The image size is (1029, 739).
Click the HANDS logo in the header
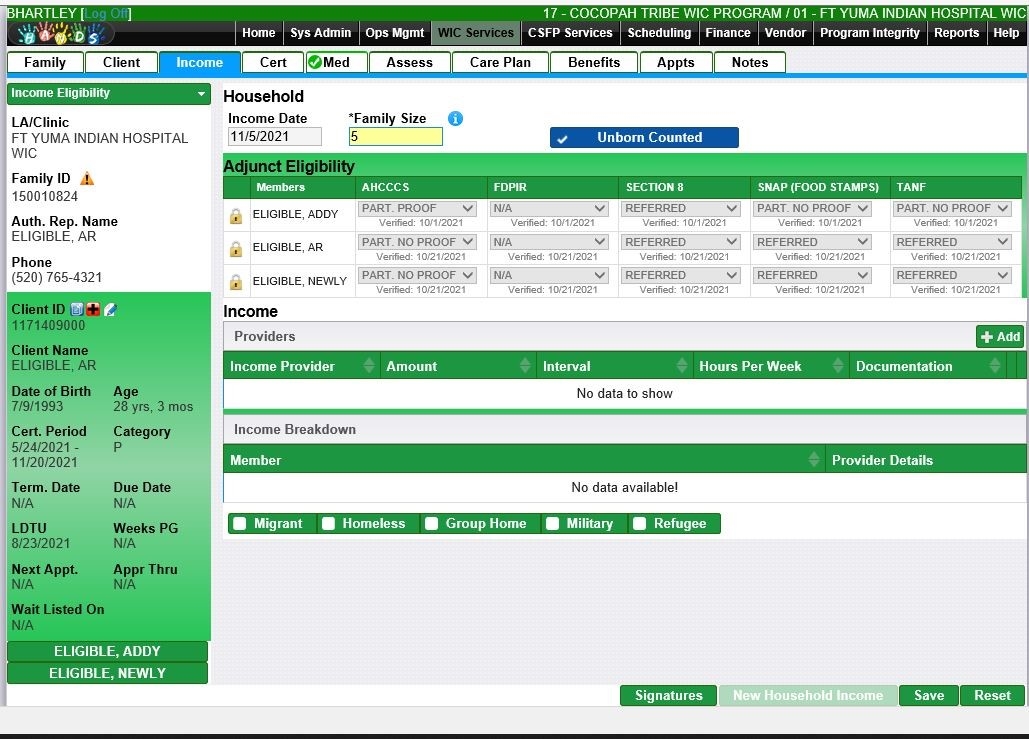click(x=60, y=34)
